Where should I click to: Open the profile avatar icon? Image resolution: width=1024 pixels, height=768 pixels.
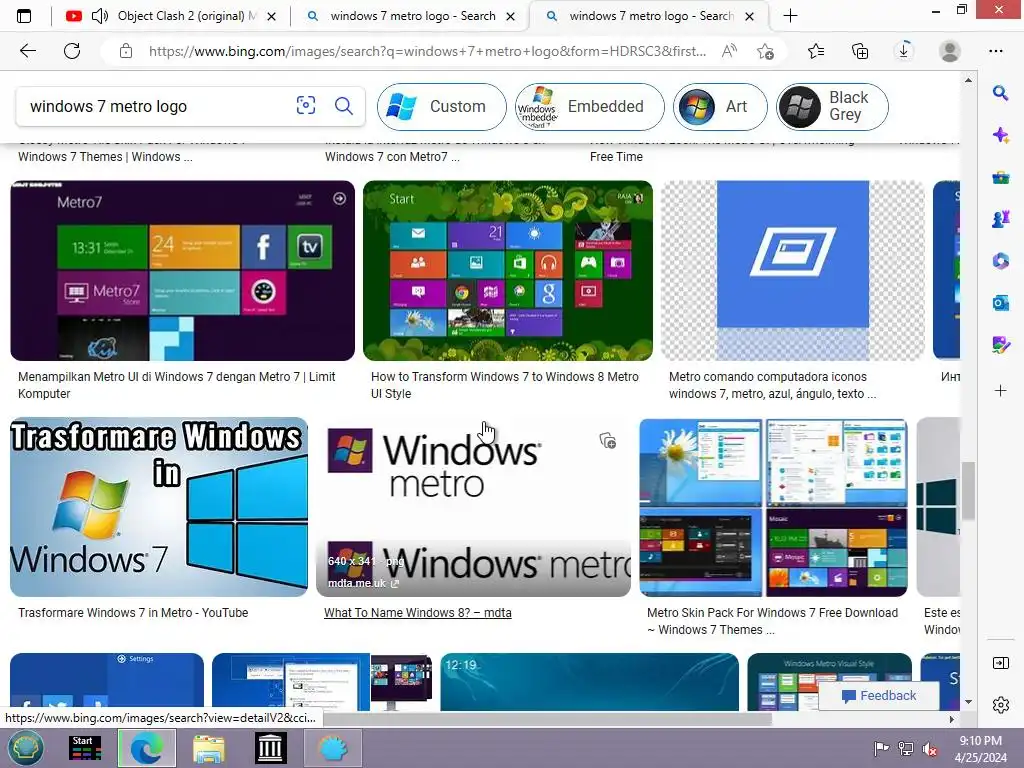point(950,51)
